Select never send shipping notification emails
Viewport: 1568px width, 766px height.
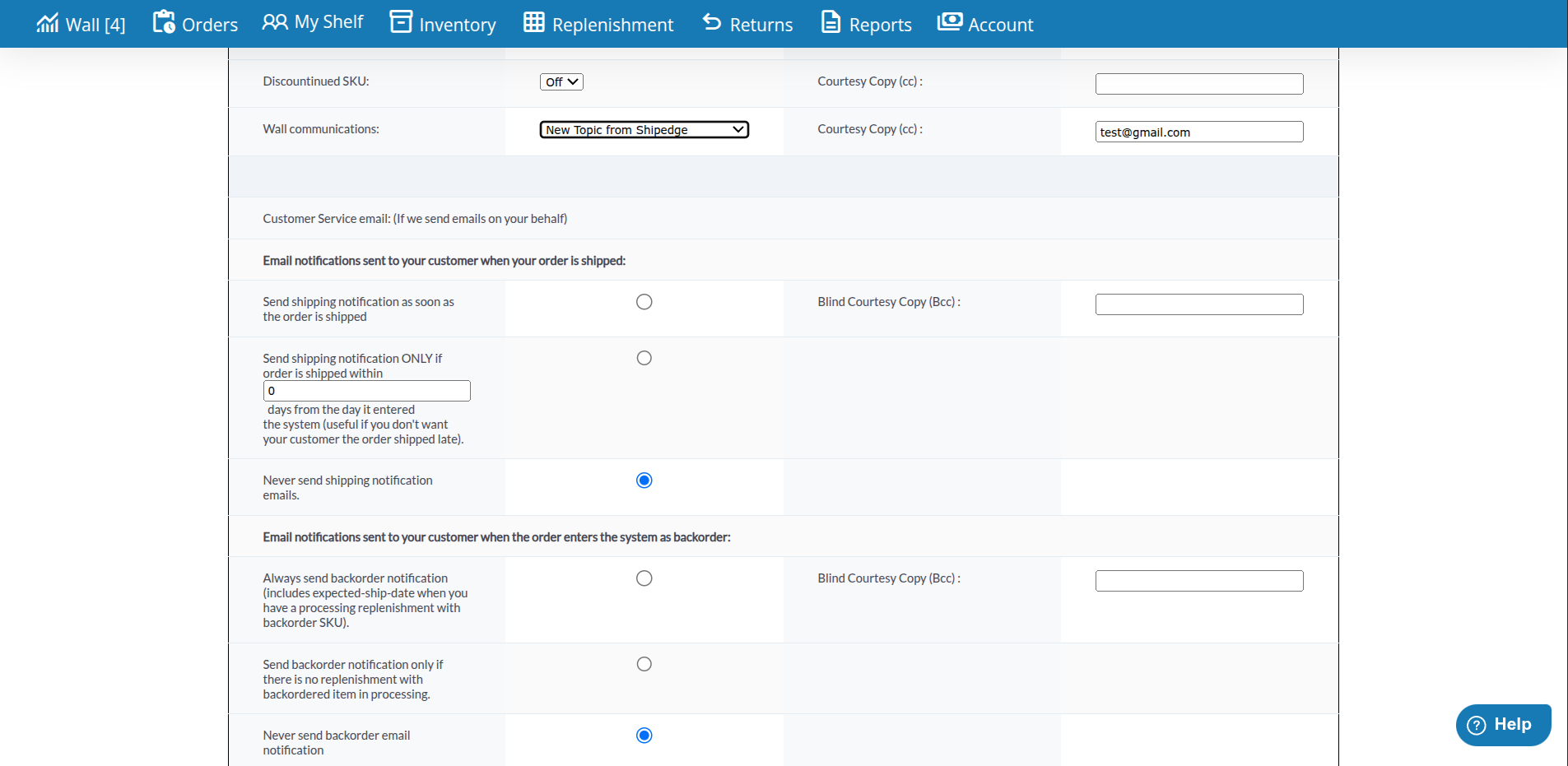coord(644,480)
